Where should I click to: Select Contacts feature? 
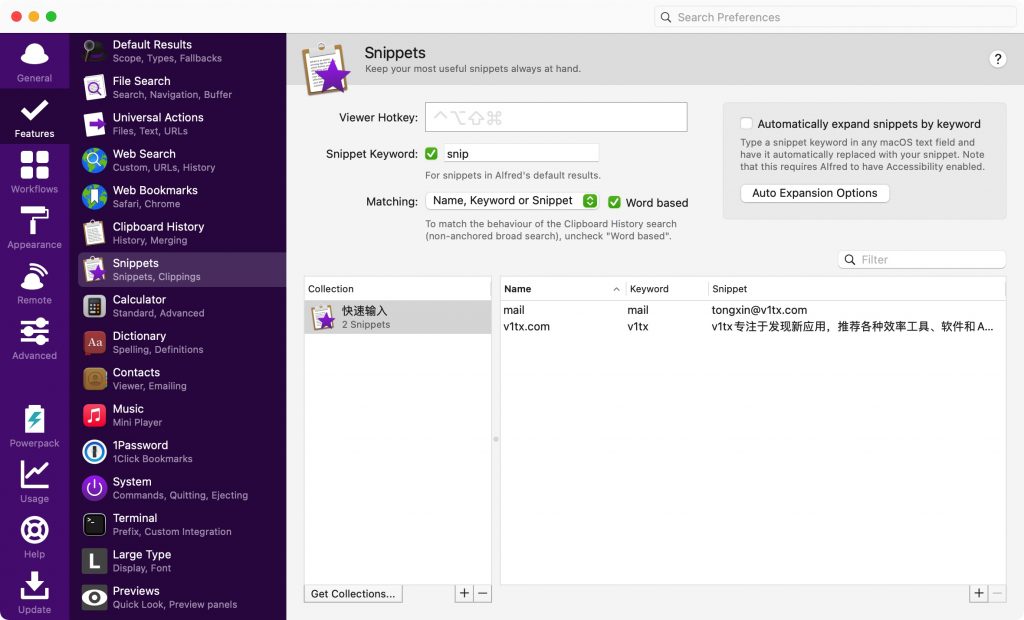182,379
